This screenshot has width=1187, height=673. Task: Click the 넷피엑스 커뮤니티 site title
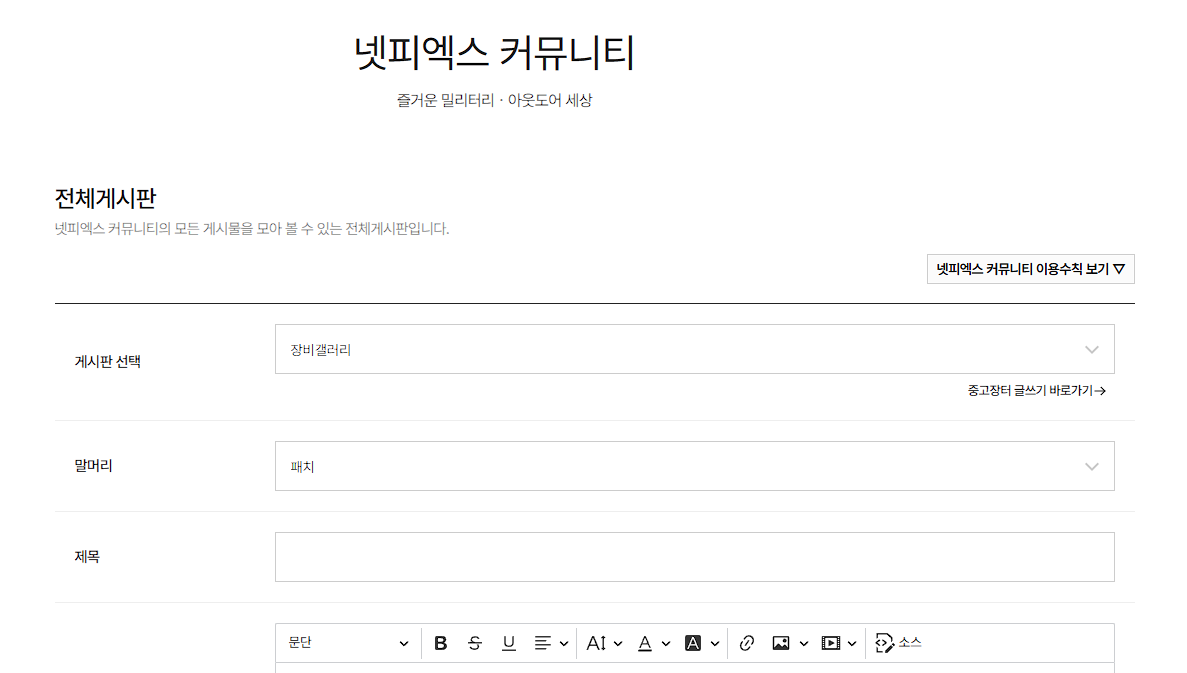(x=494, y=53)
